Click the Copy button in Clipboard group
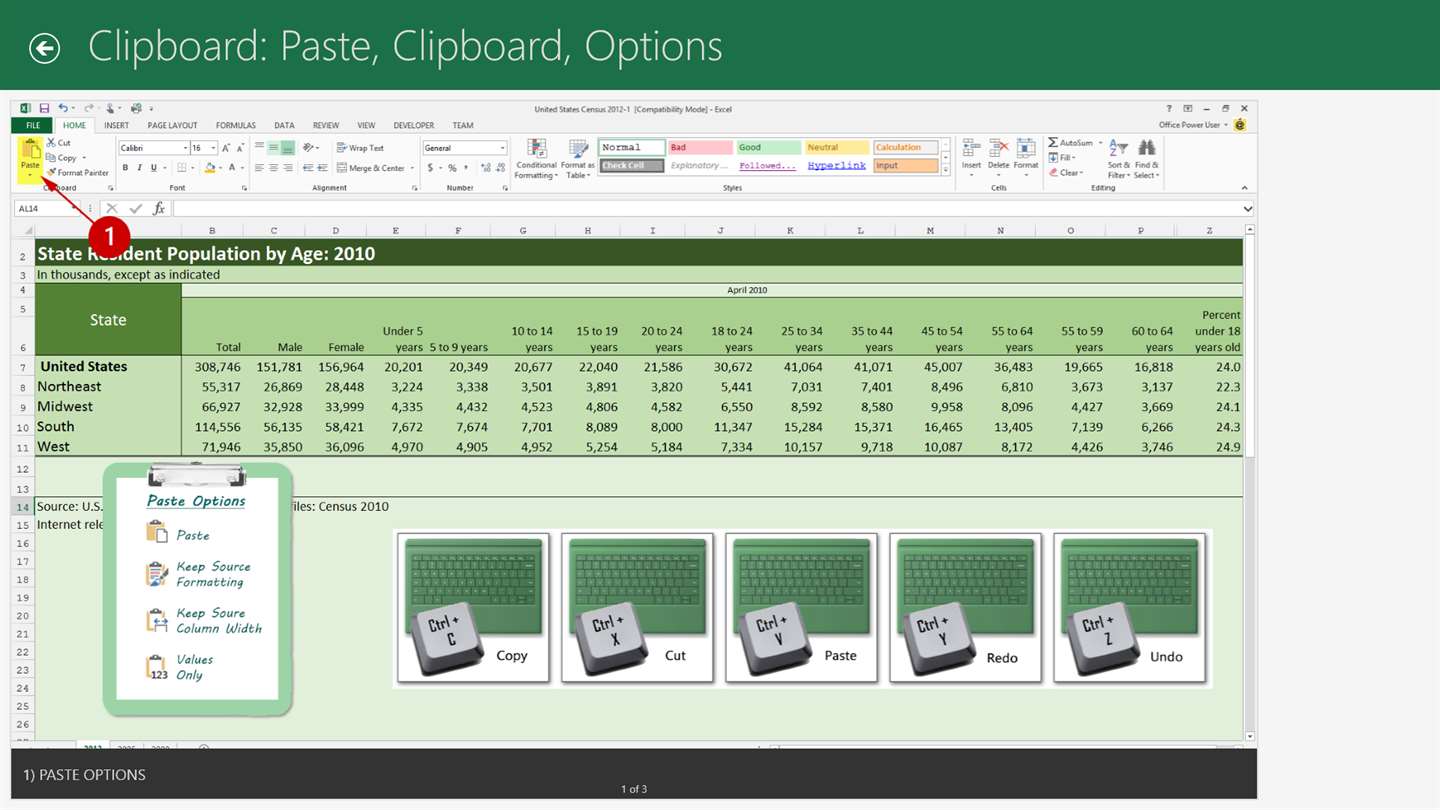The image size is (1440, 810). (x=62, y=158)
